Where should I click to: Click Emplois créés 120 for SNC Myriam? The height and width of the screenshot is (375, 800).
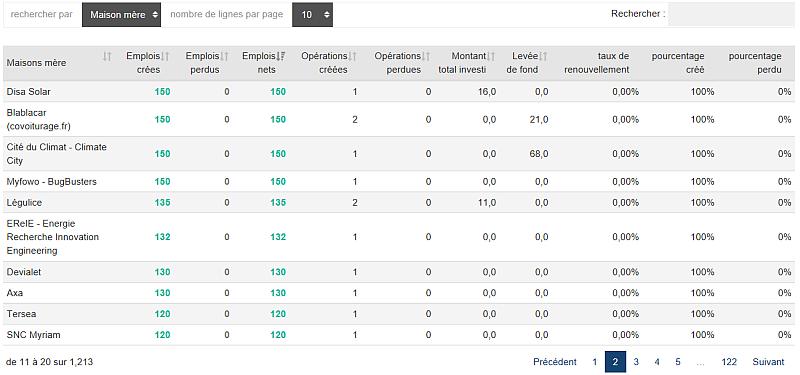tap(162, 335)
